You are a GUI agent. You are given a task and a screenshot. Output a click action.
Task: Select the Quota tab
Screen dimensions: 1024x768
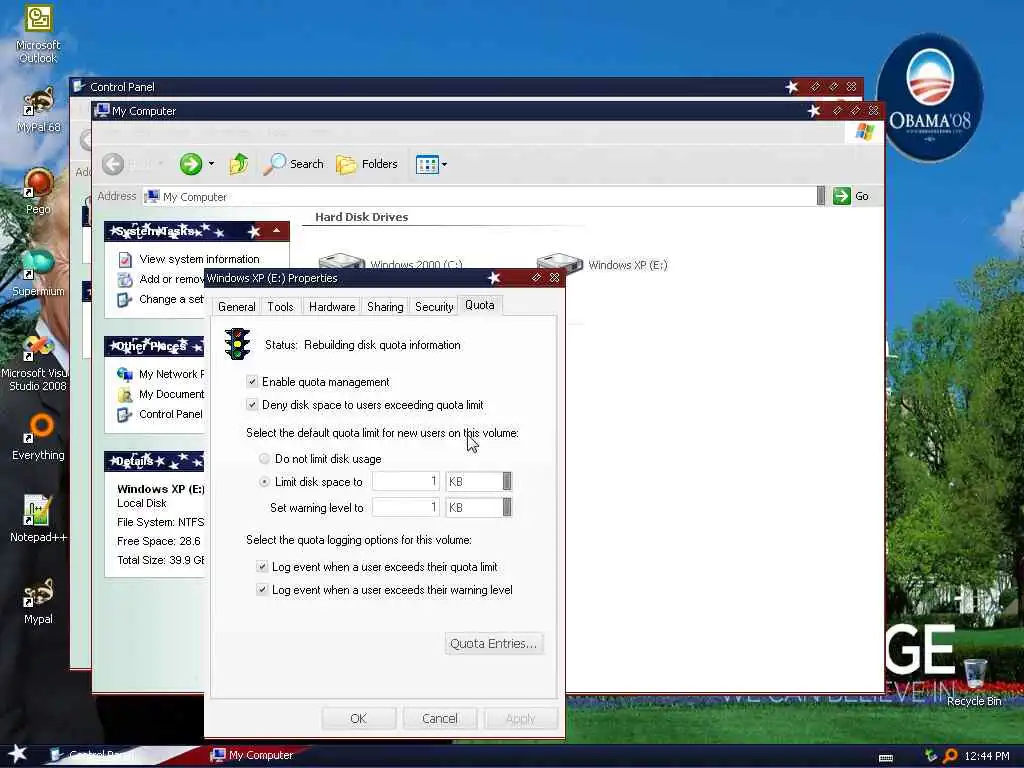[x=479, y=305]
